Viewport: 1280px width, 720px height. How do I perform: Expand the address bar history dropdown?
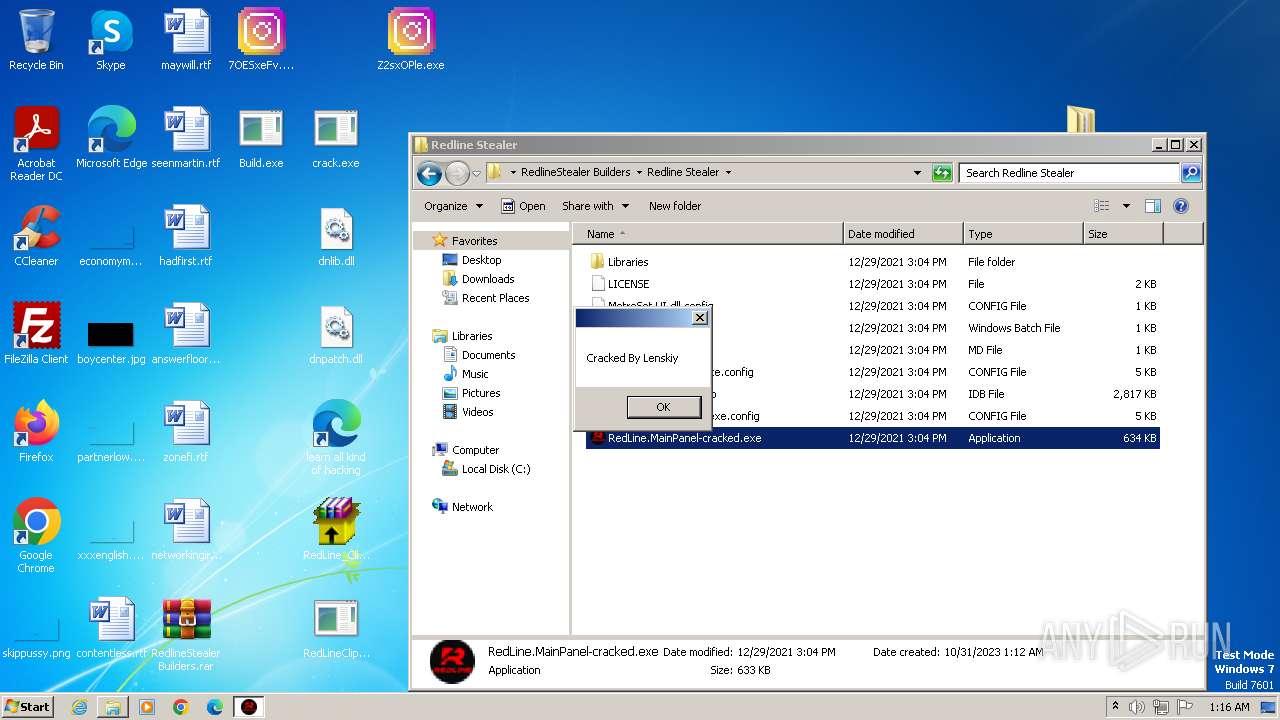917,173
